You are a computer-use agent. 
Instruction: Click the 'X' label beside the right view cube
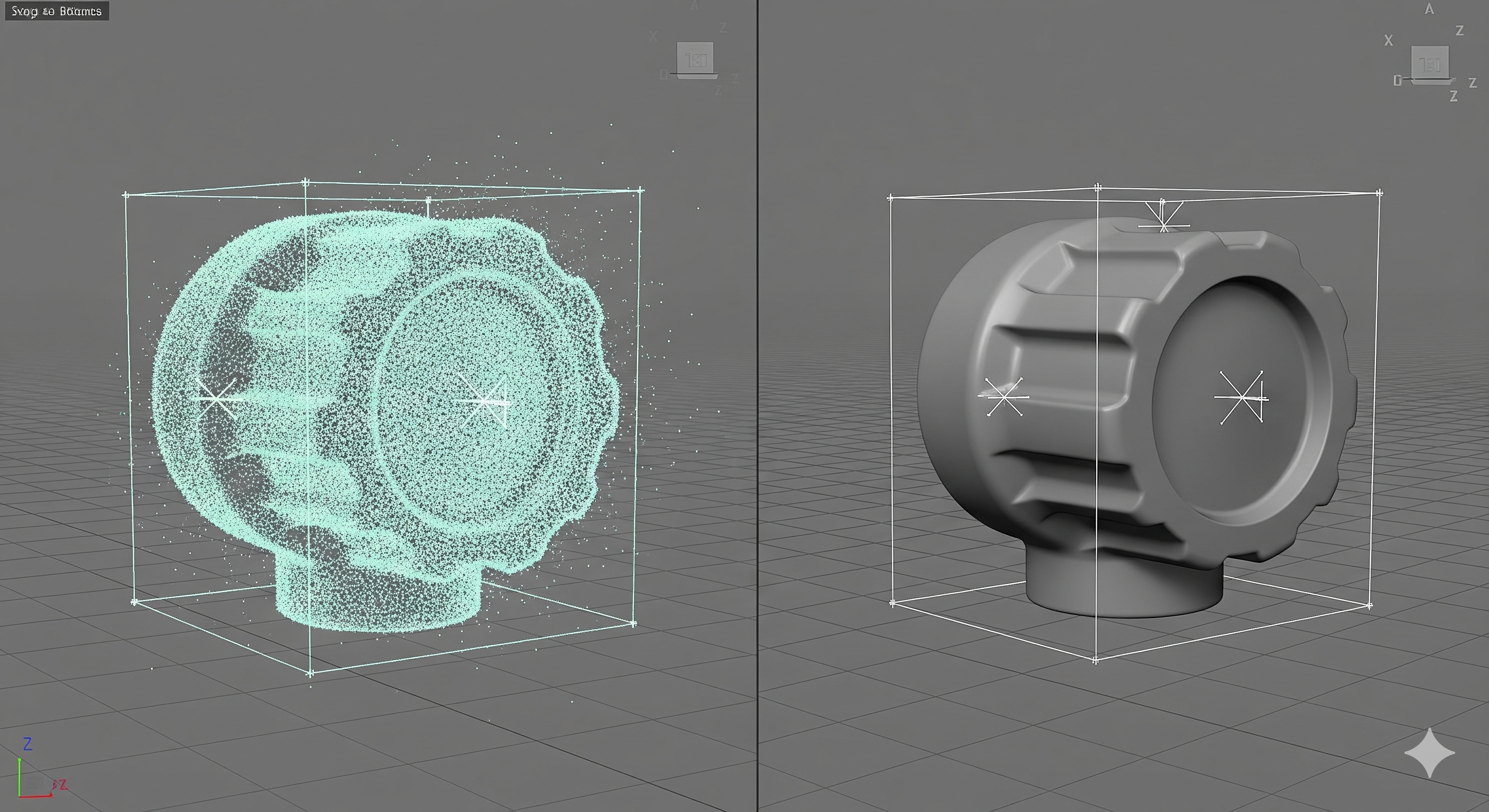pos(1389,41)
